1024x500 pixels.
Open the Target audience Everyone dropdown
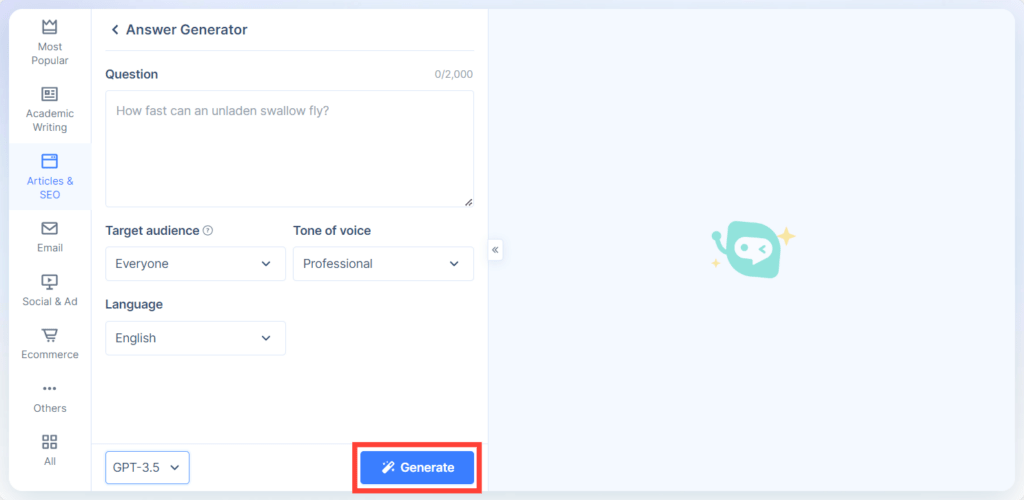point(195,264)
